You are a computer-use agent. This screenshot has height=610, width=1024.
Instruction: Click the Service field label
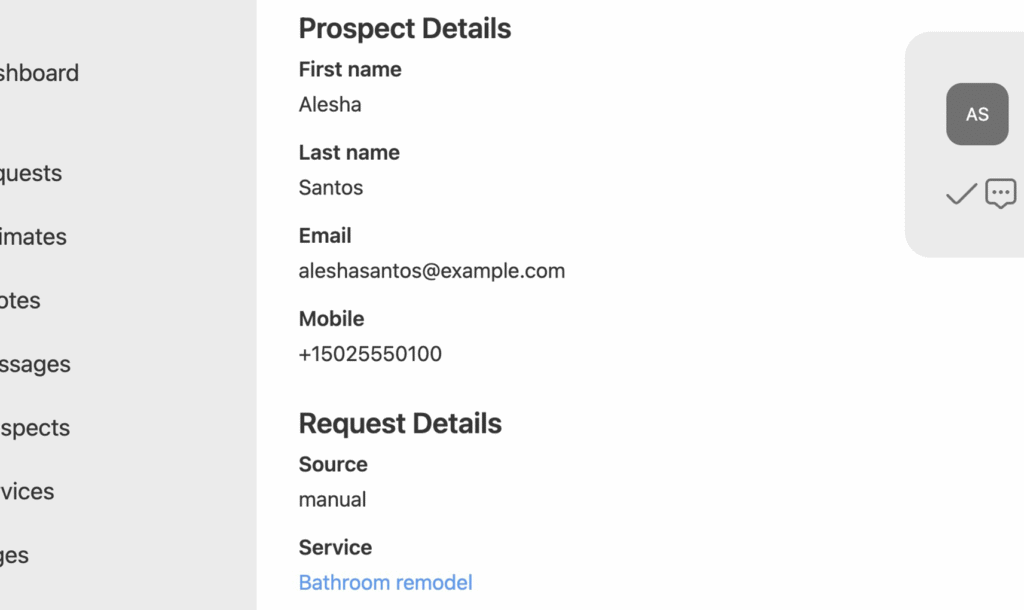[335, 547]
